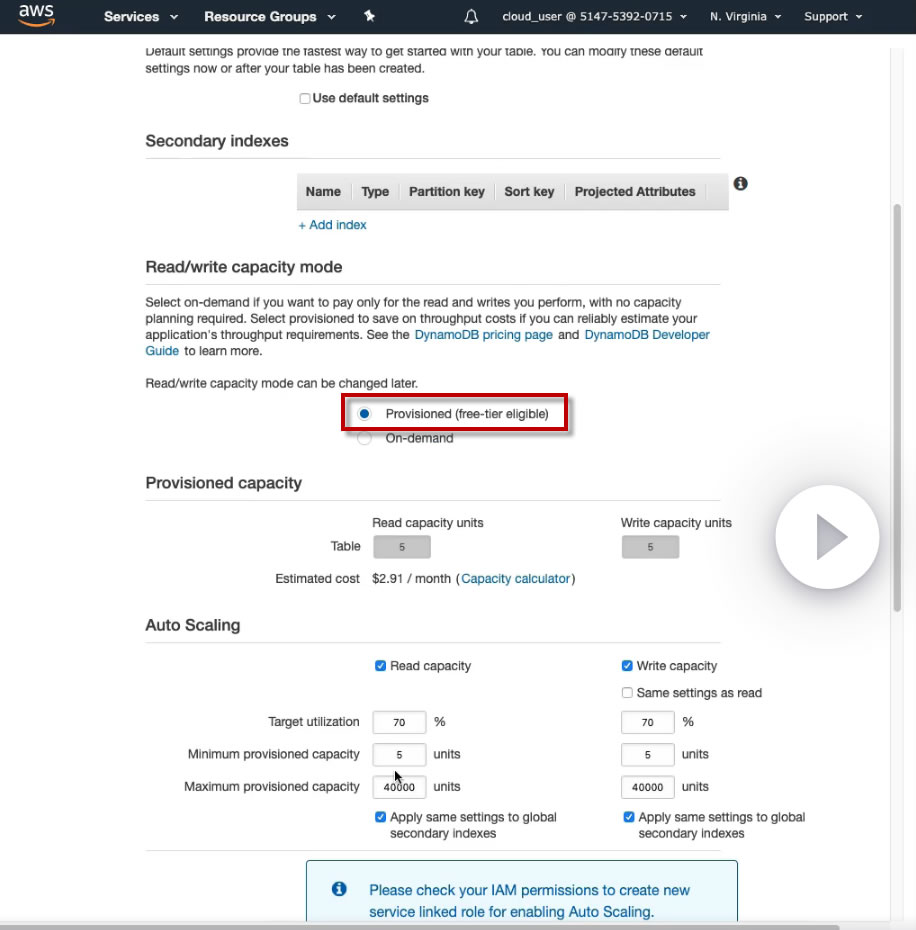Check the Use default settings checkbox
Screen dimensions: 916x930
305,98
